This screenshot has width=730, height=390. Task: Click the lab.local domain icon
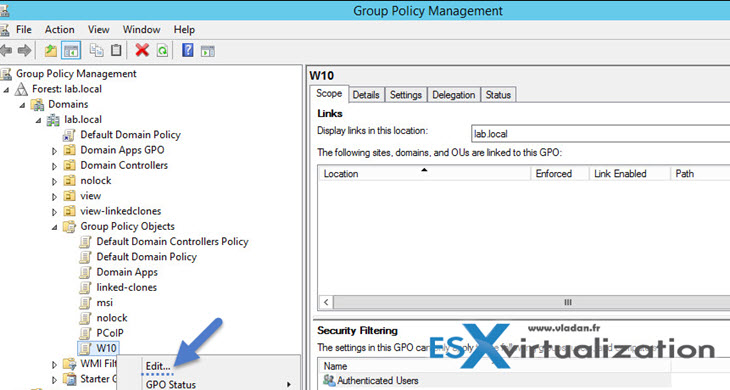[x=53, y=120]
